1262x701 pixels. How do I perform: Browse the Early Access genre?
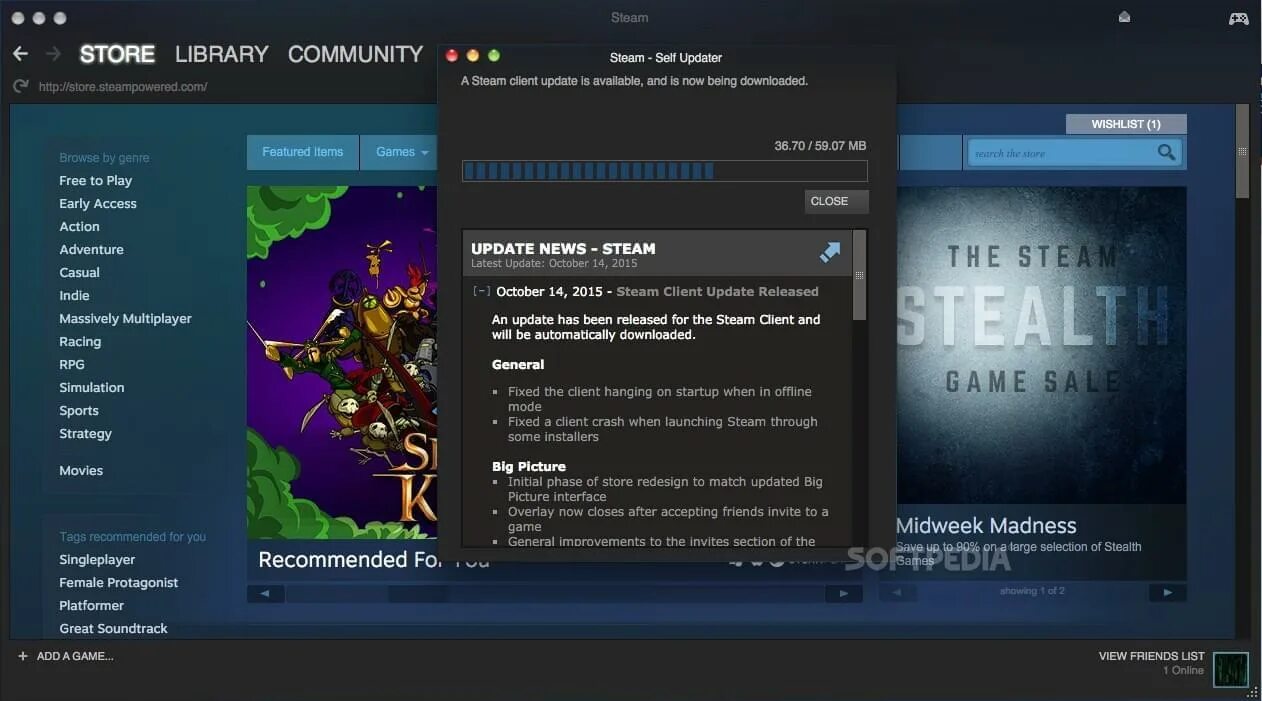click(98, 204)
